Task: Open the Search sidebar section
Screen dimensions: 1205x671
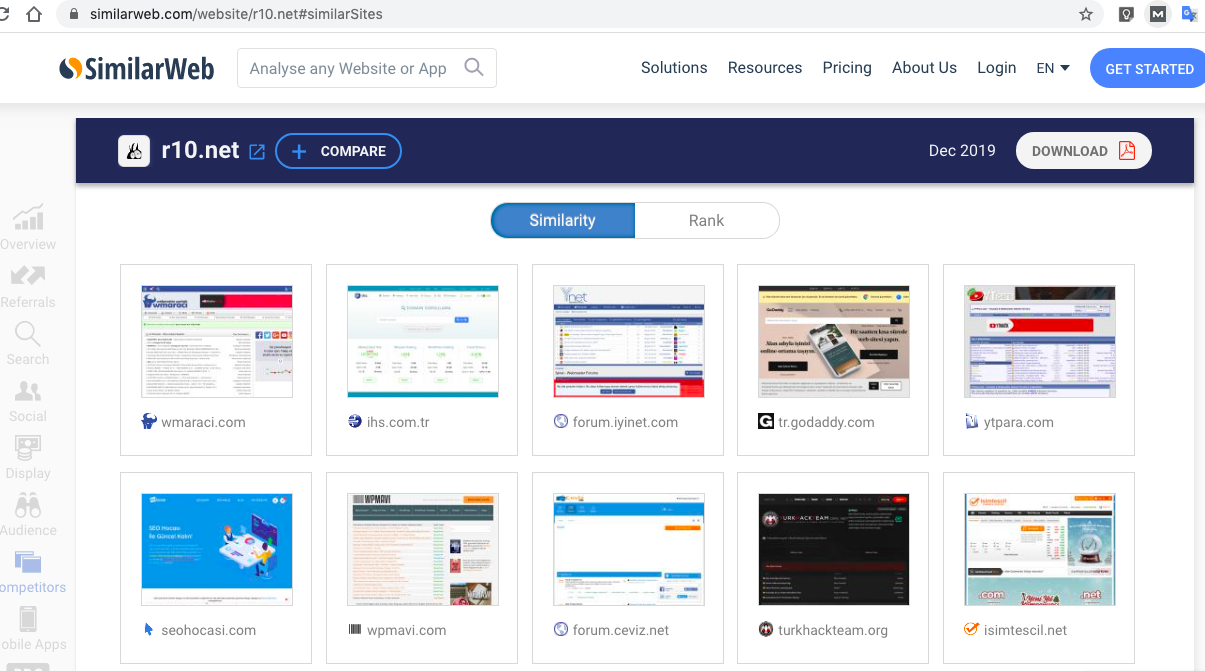Action: pyautogui.click(x=28, y=343)
